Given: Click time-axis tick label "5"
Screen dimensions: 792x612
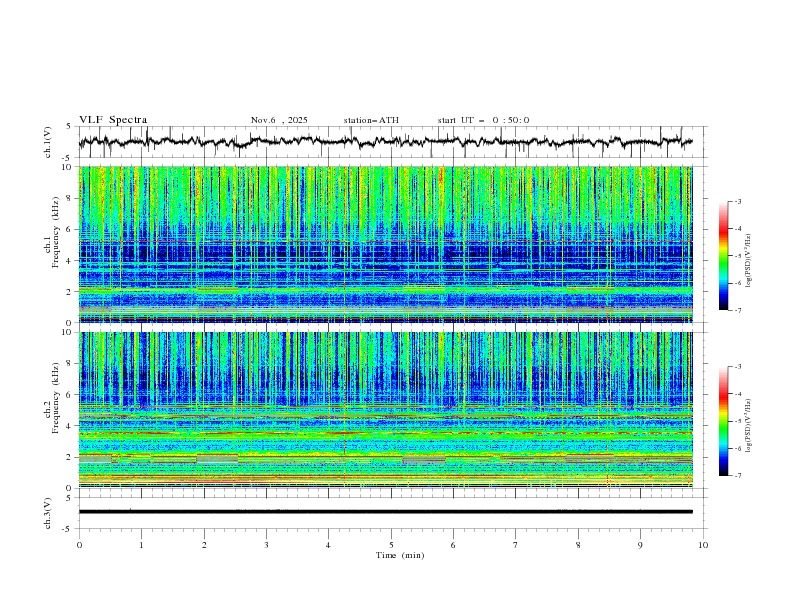Looking at the screenshot, I should click(x=391, y=545).
